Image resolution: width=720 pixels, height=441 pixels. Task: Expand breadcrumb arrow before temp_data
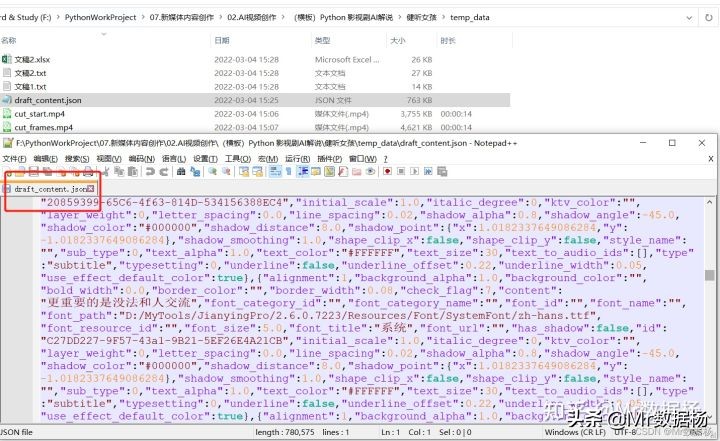[x=444, y=17]
